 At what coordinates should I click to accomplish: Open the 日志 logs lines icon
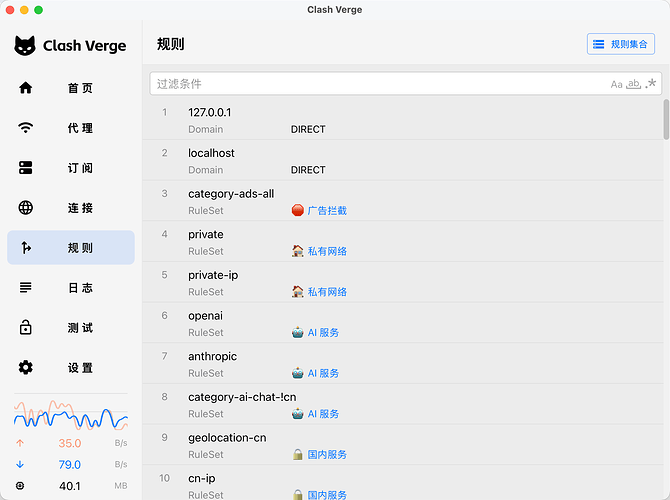point(26,287)
